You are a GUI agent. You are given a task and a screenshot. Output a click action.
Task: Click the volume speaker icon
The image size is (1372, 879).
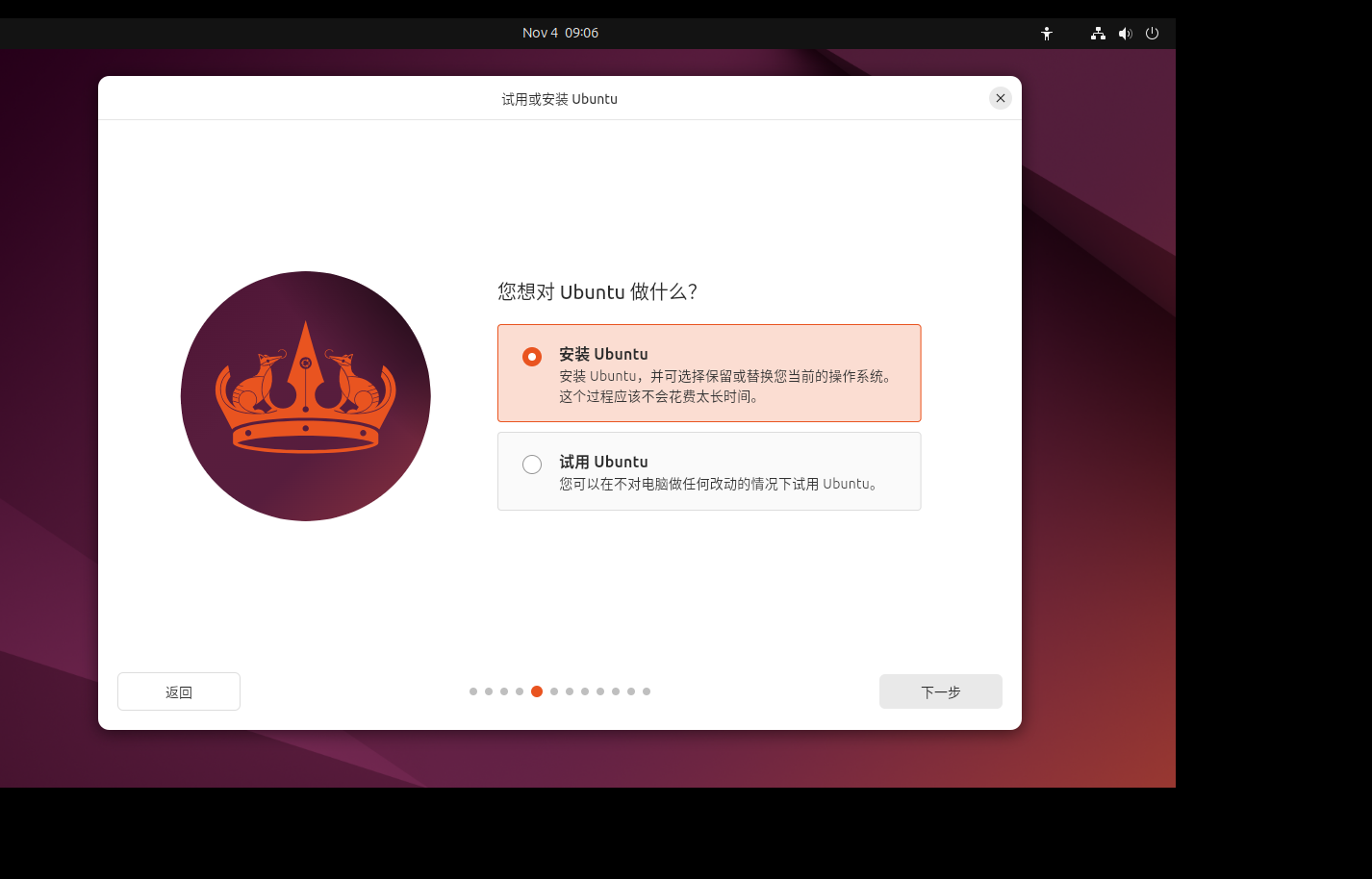pos(1125,33)
